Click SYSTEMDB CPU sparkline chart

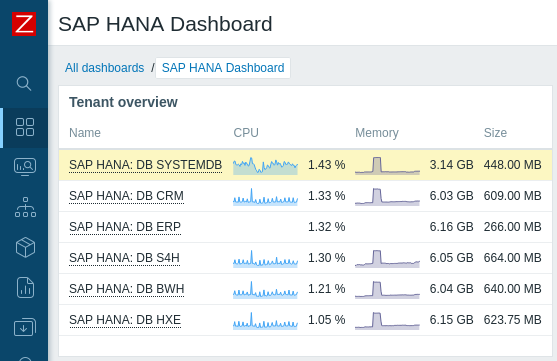coord(265,165)
